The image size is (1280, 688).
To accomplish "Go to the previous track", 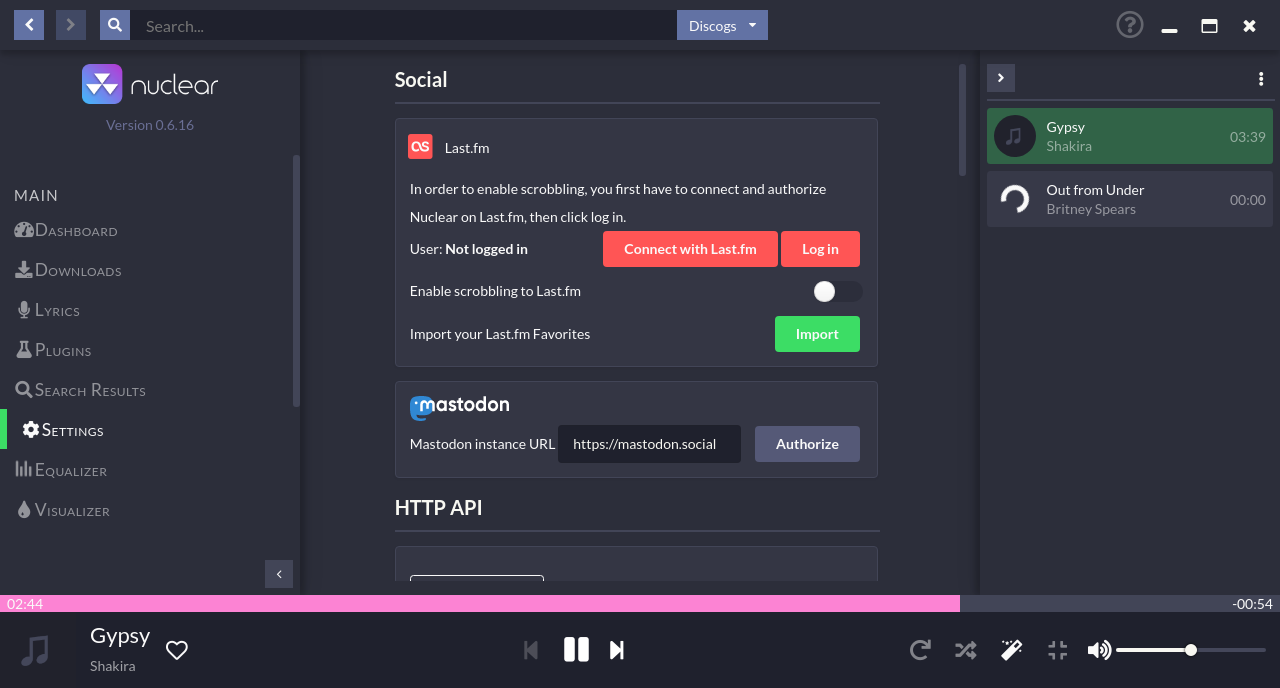I will tap(531, 650).
